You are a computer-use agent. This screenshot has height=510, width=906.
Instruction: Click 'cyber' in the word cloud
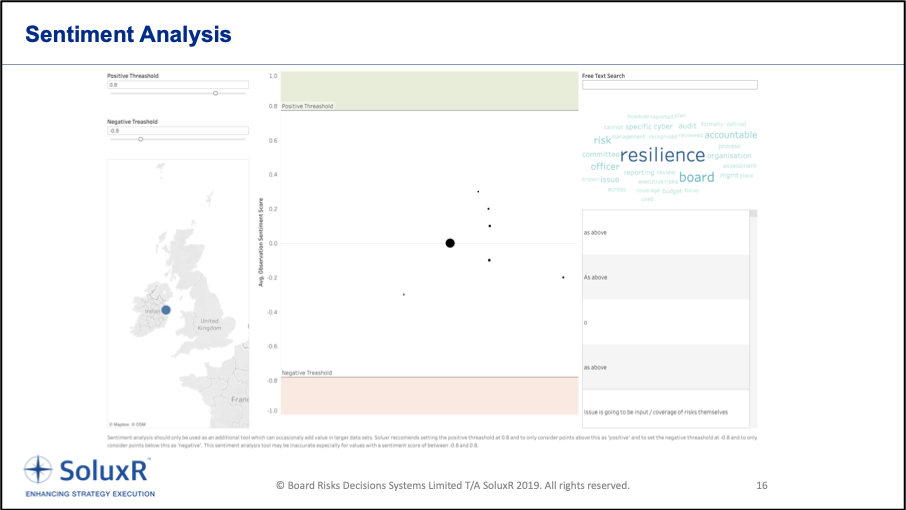point(663,126)
